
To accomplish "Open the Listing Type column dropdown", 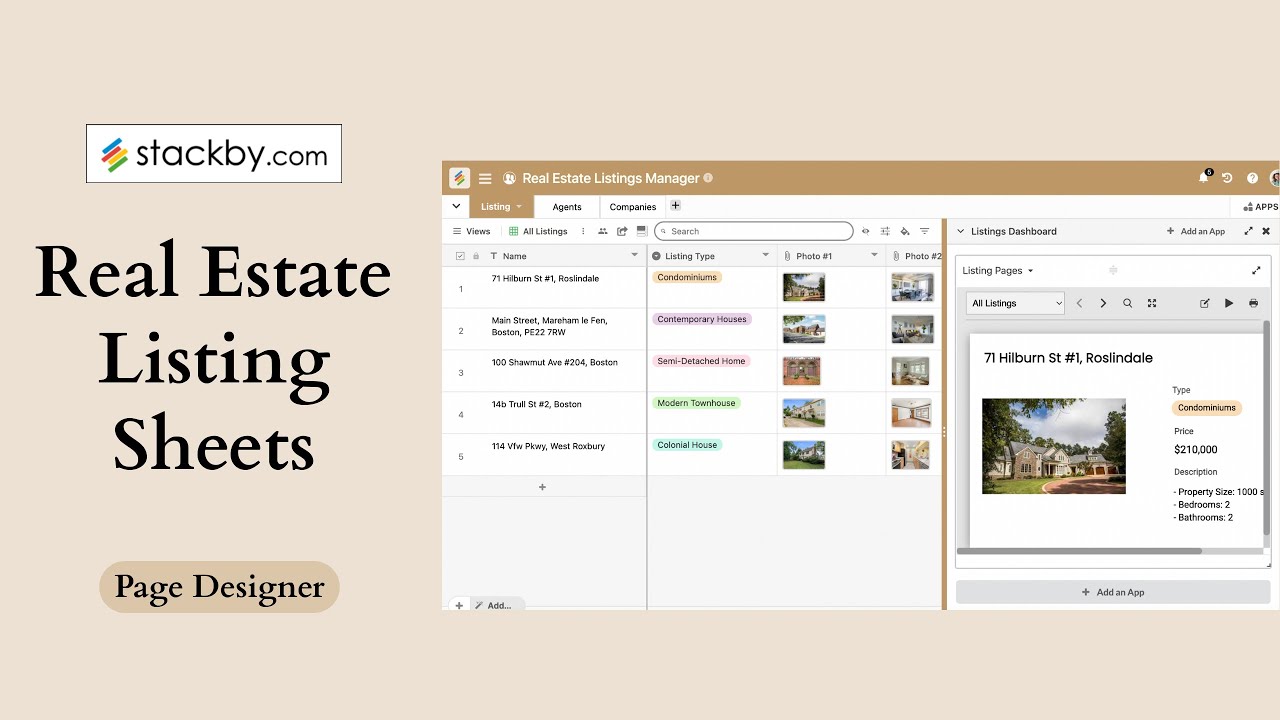I will [765, 256].
